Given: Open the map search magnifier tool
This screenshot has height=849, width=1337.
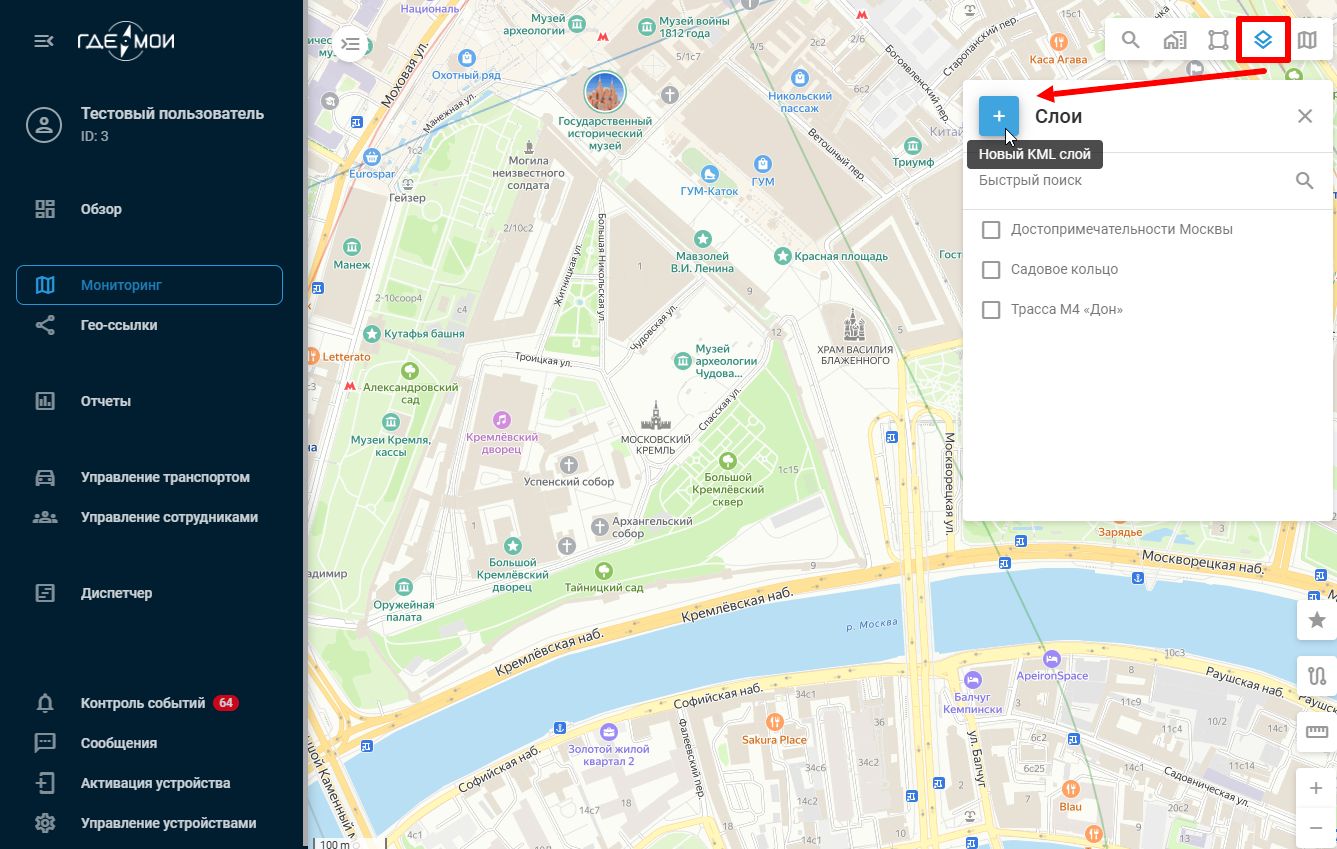Looking at the screenshot, I should 1130,40.
